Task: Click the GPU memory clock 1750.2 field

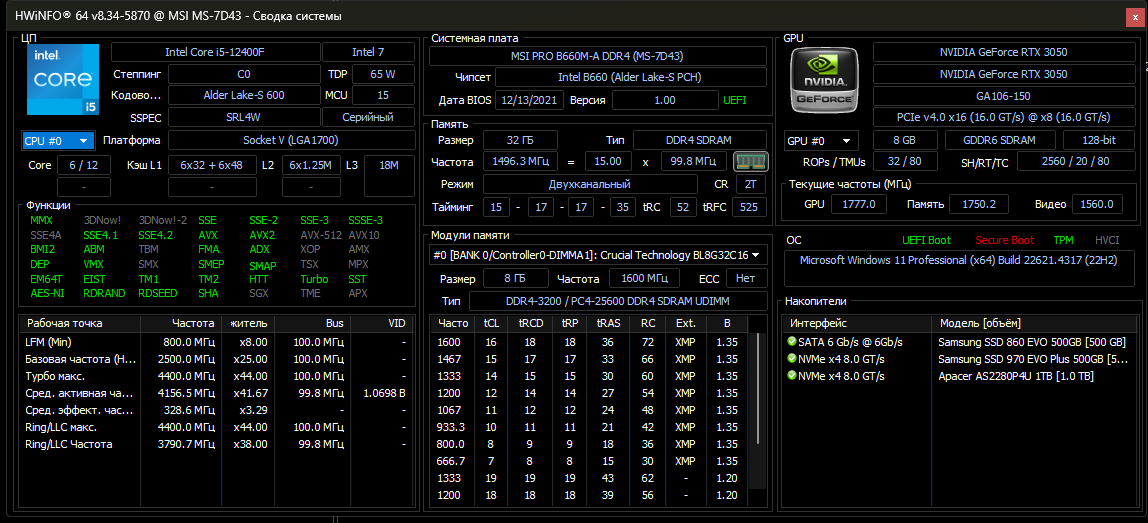Action: pyautogui.click(x=979, y=204)
